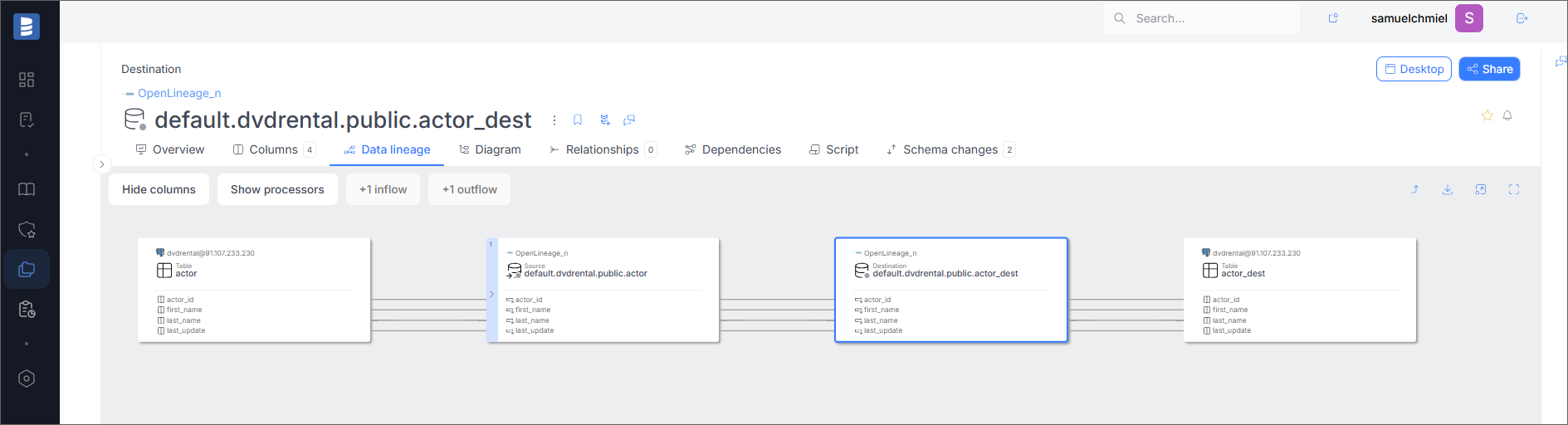
Task: Open the Dependencies tab
Action: [x=733, y=149]
